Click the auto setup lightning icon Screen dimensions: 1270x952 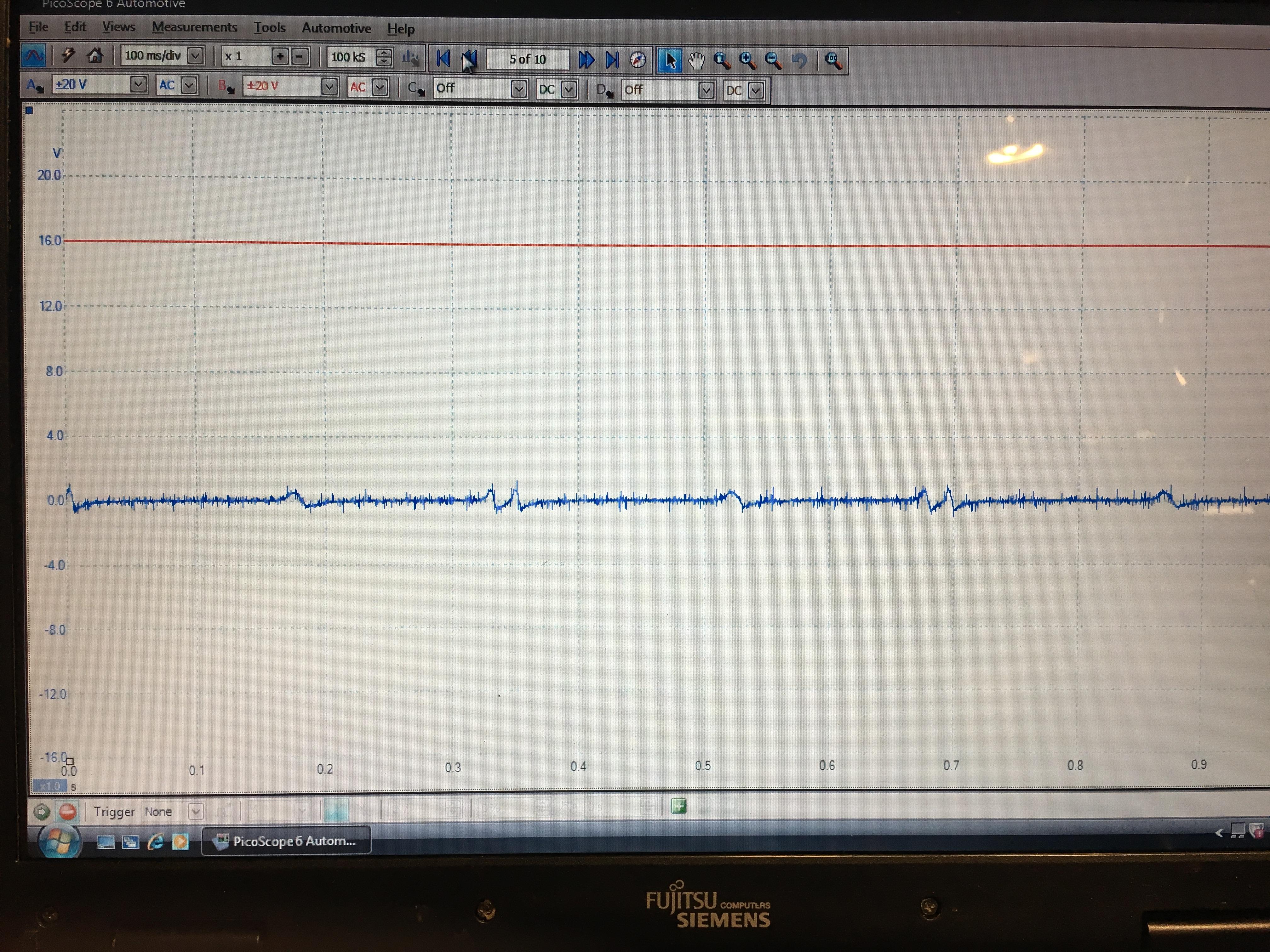[x=68, y=55]
